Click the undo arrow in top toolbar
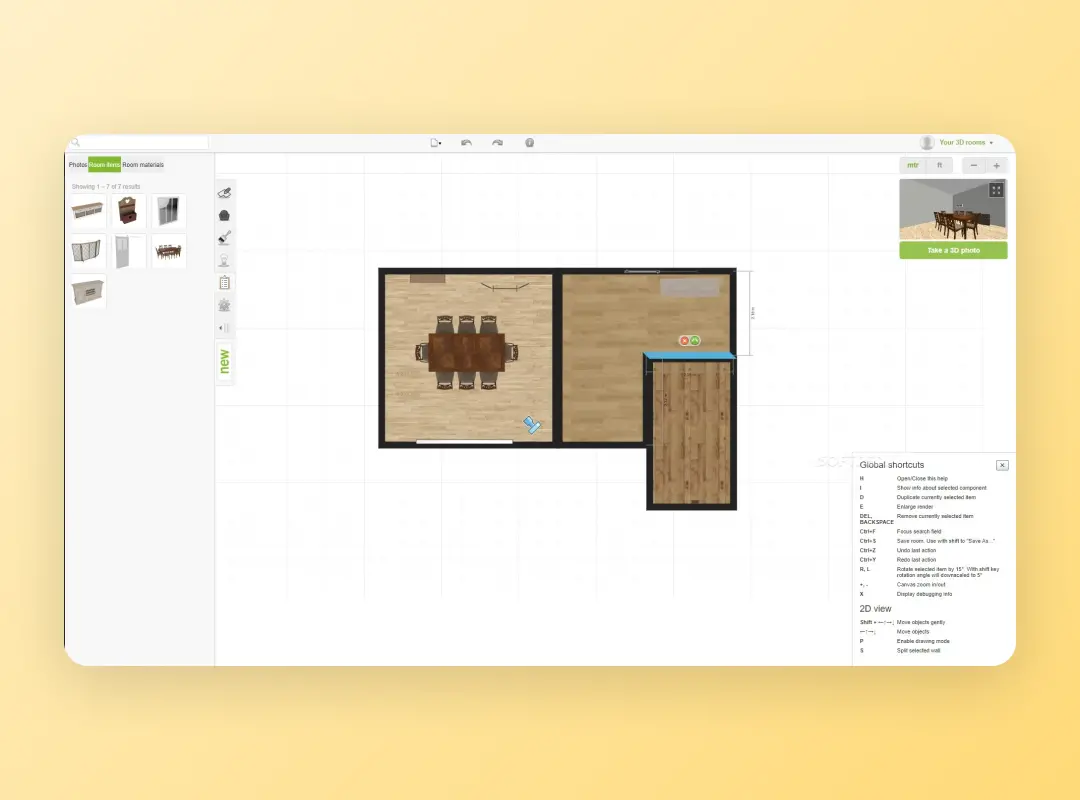 [x=466, y=143]
